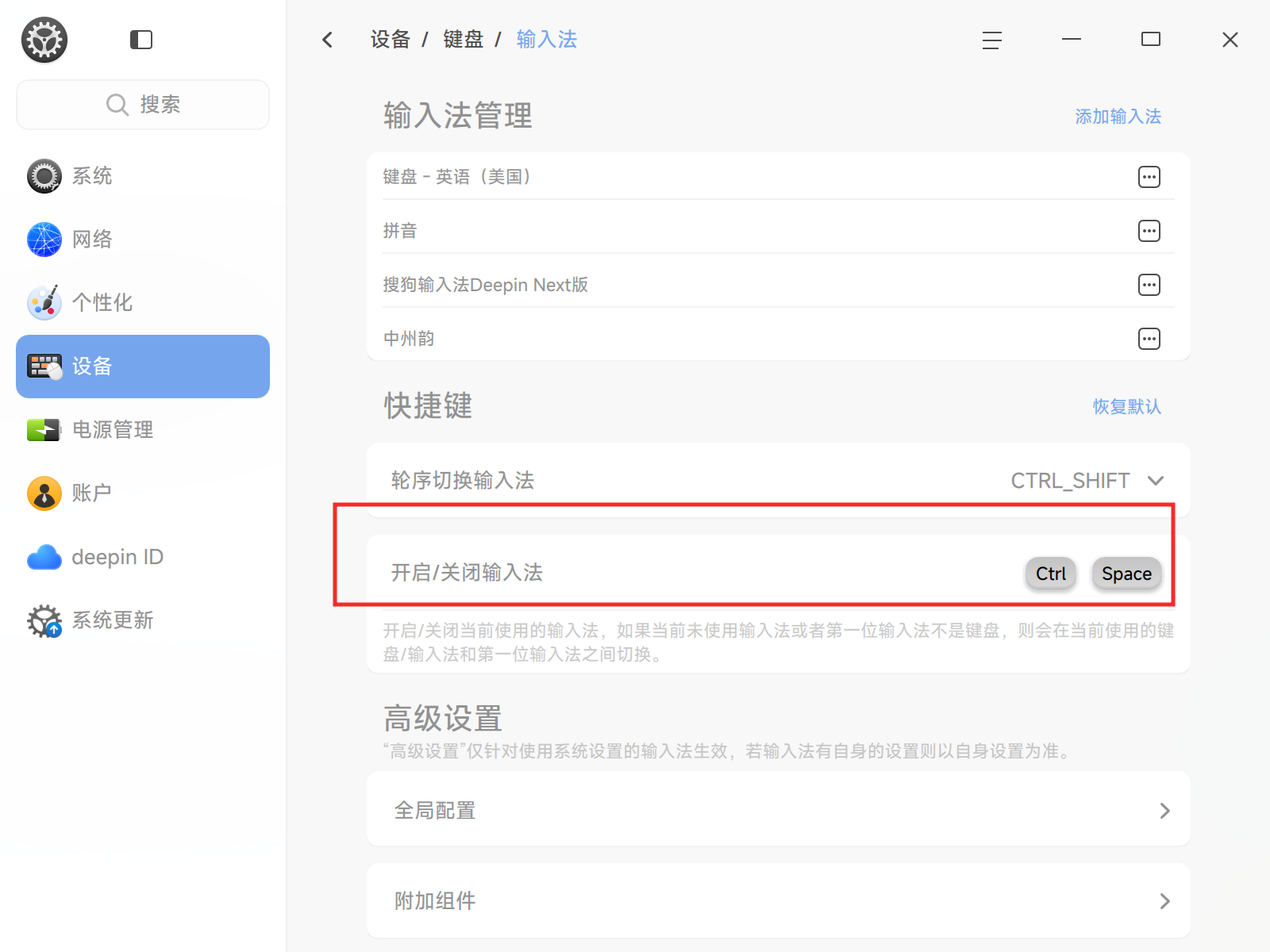Open options for 键盘 - 英语(美国)

tap(1149, 177)
